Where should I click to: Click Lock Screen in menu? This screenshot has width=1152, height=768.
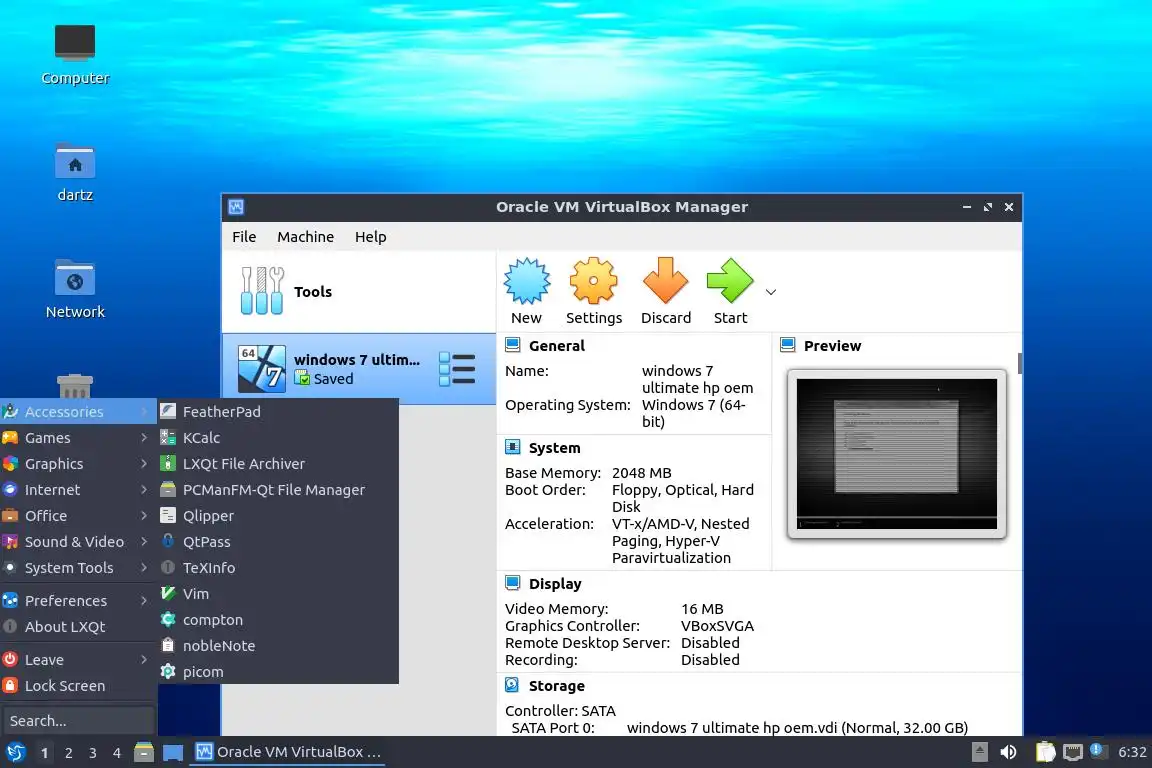point(79,686)
